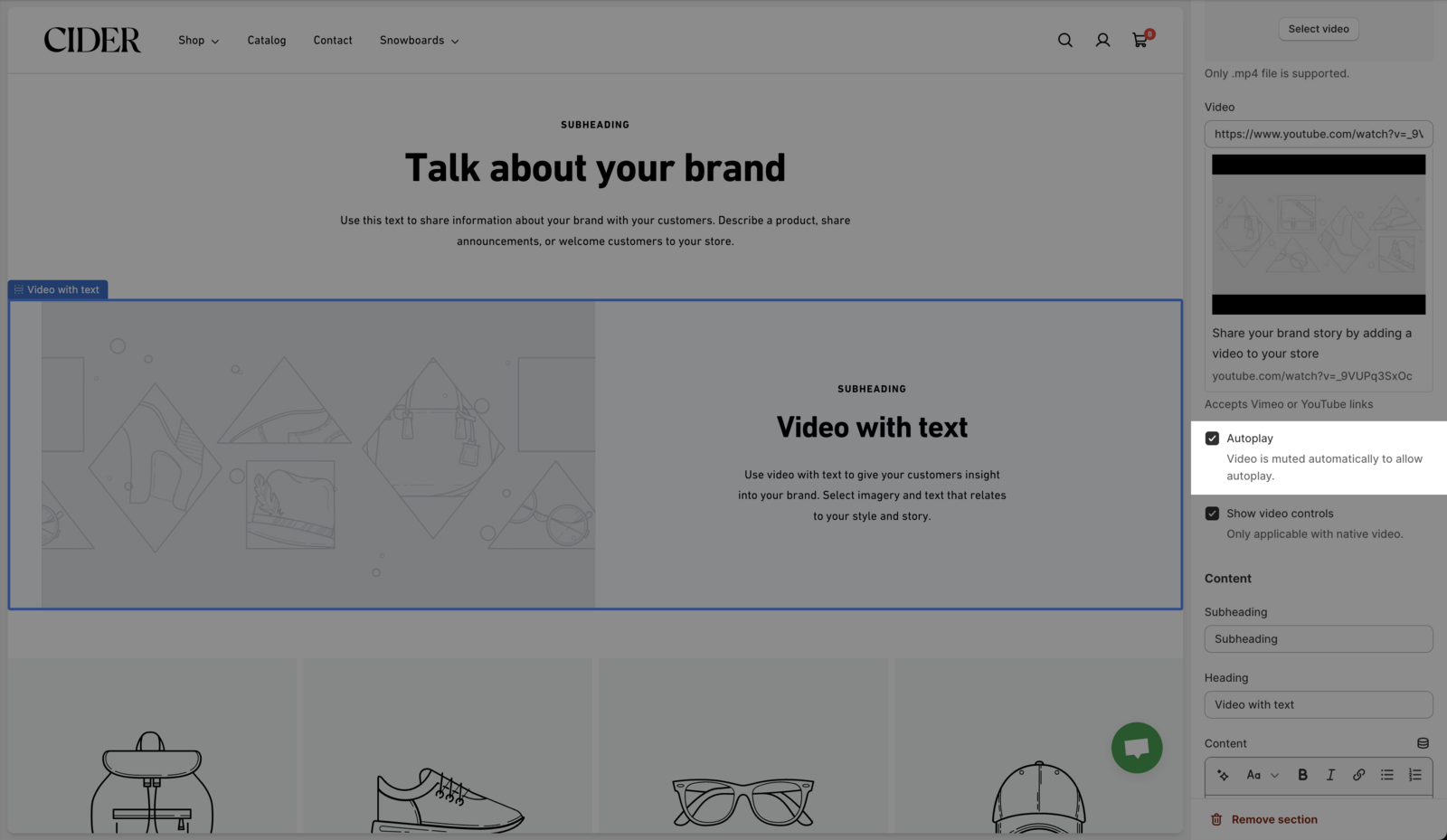Open the Aa text style dropdown
The height and width of the screenshot is (840, 1447).
(x=1262, y=775)
